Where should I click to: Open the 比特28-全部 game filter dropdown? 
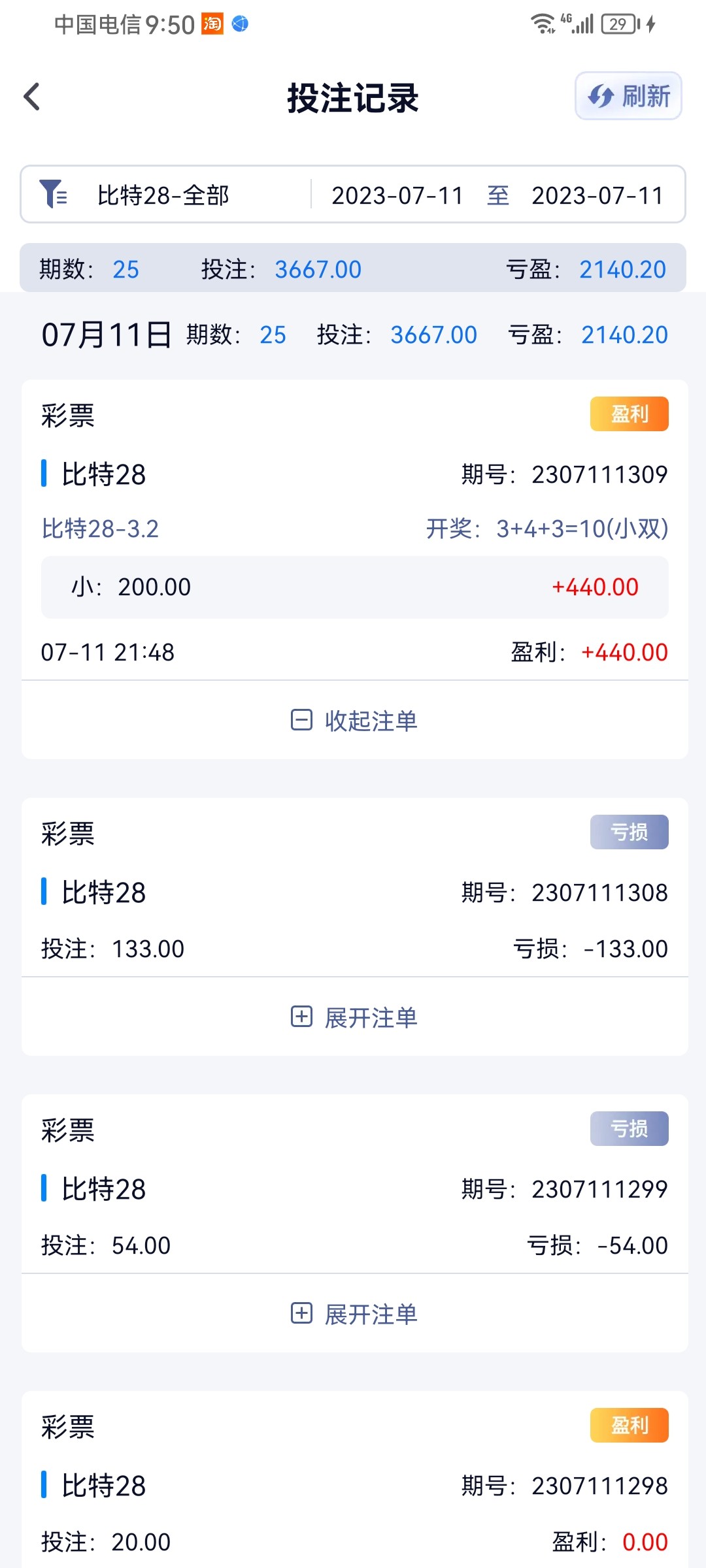163,195
